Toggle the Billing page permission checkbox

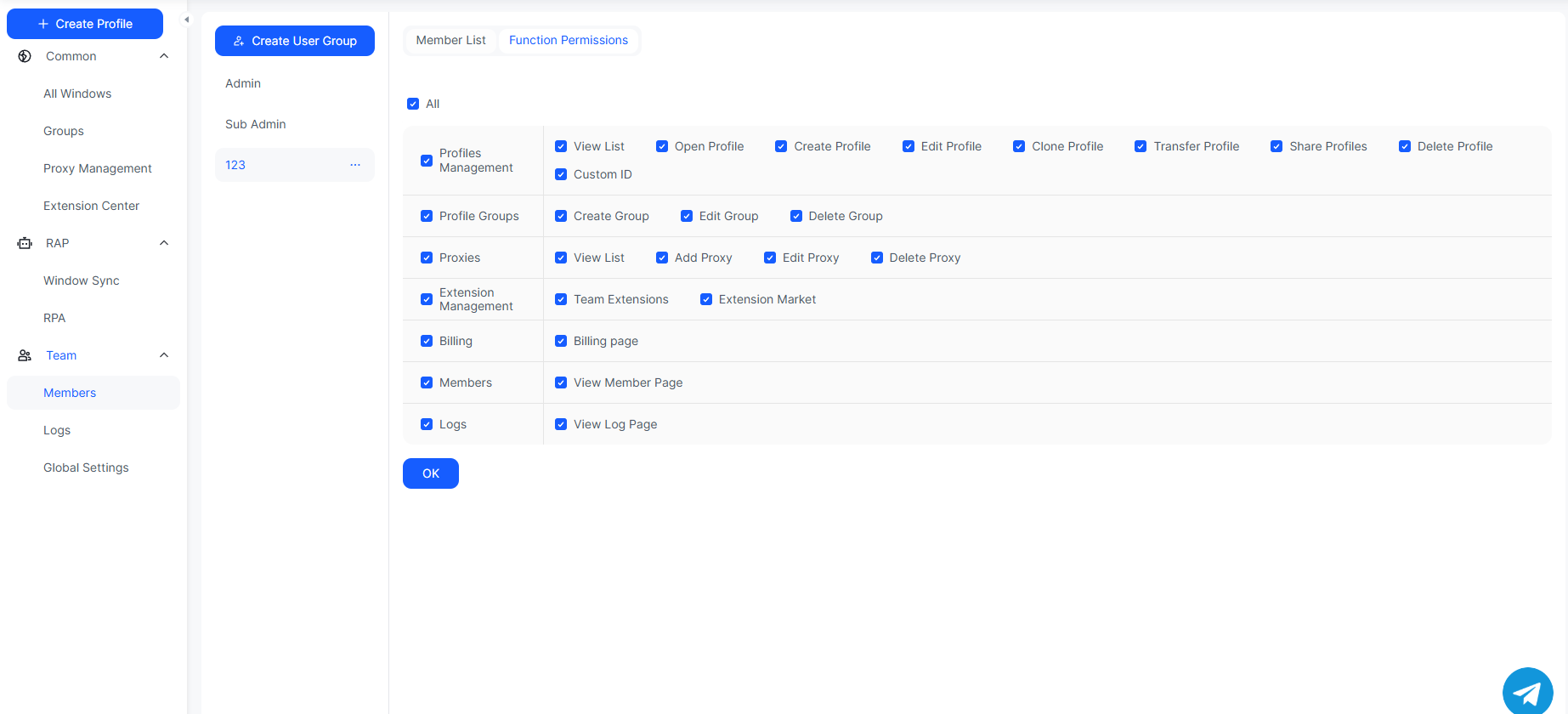[x=561, y=341]
